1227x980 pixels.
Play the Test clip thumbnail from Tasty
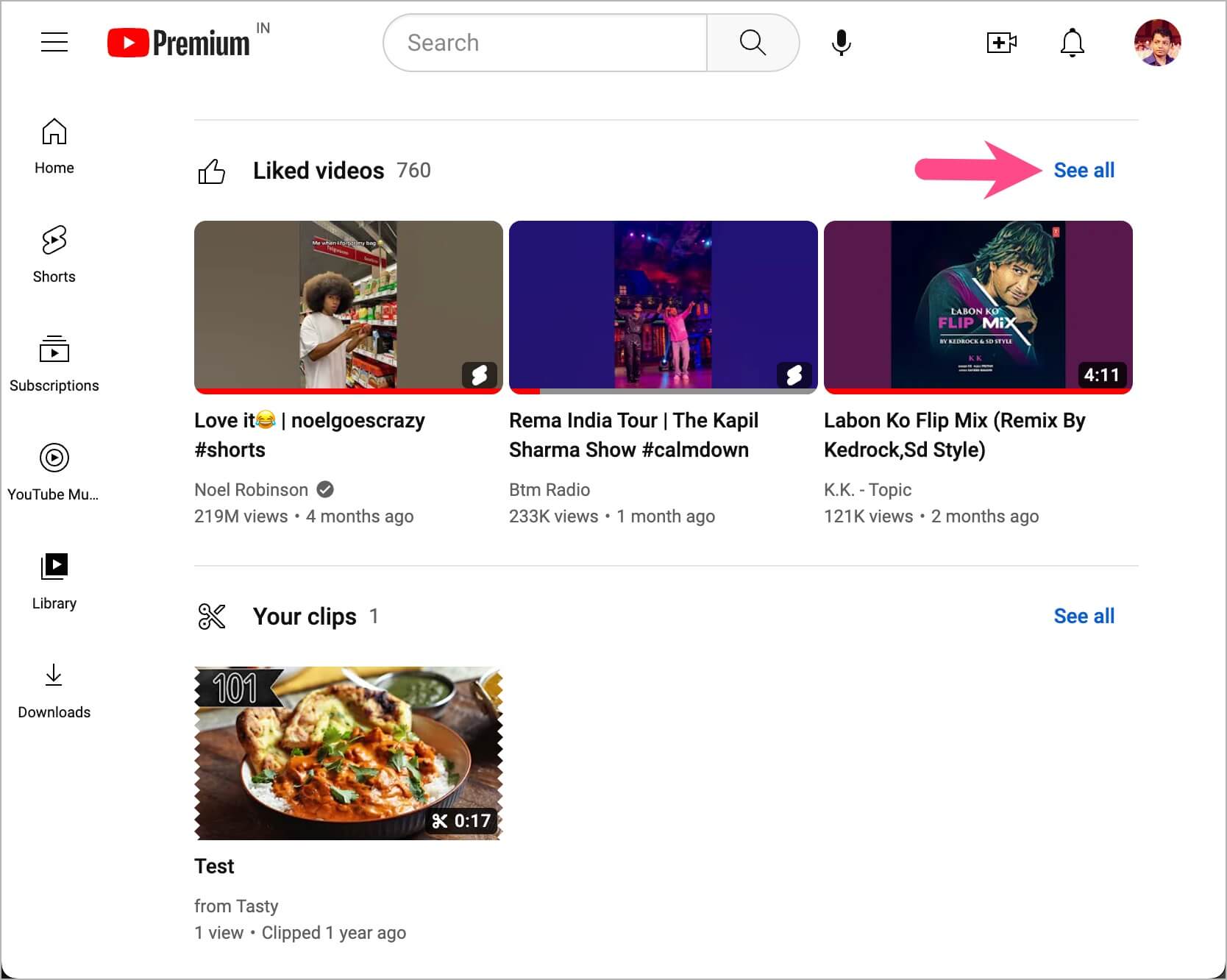click(348, 753)
